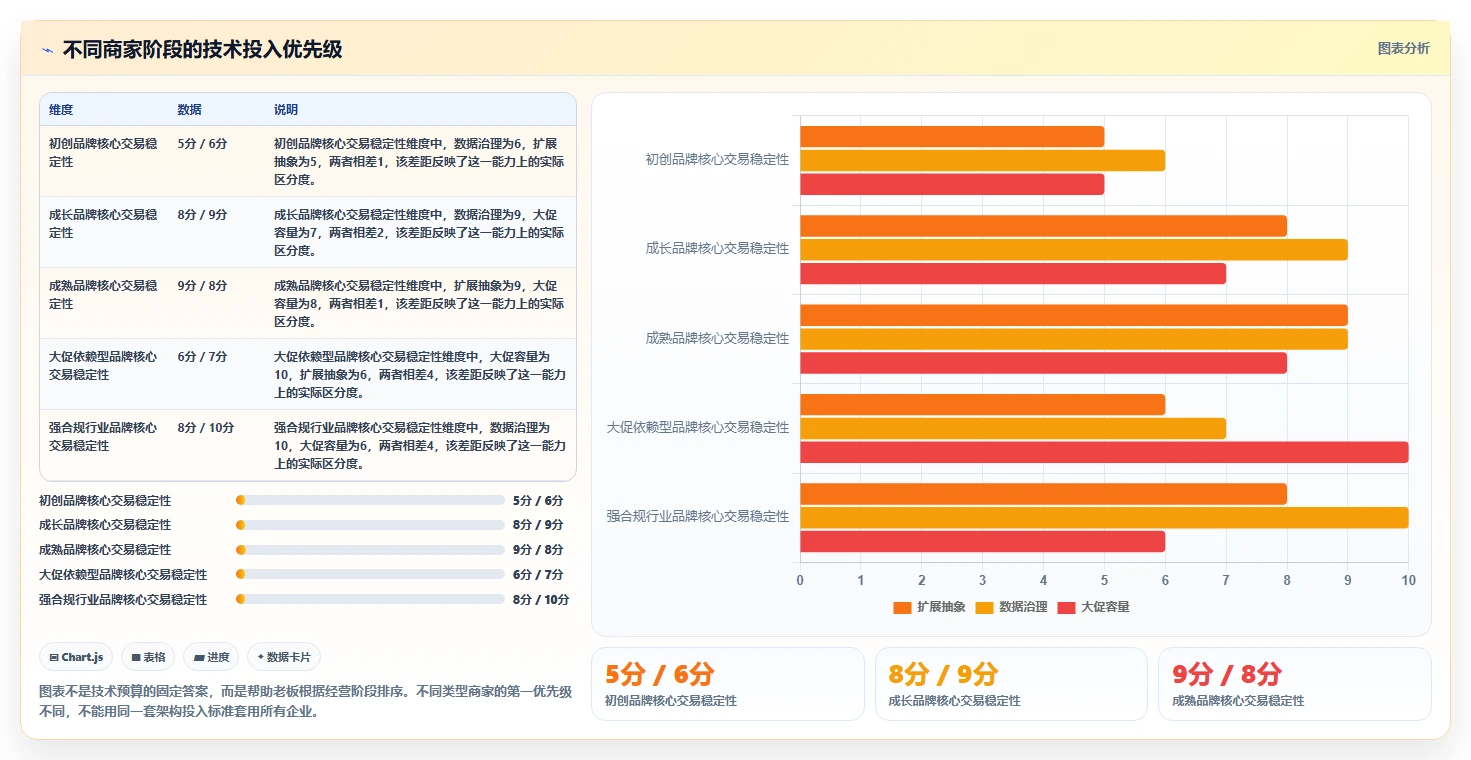Click the 成熟品牌 orange 扩展抽象 bar
1471x760 pixels.
click(x=1074, y=315)
